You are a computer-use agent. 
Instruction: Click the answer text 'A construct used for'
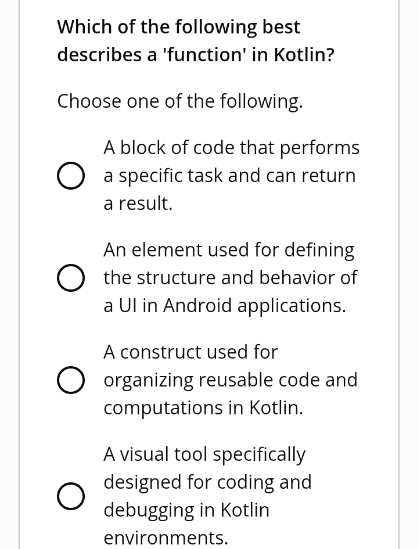click(191, 352)
